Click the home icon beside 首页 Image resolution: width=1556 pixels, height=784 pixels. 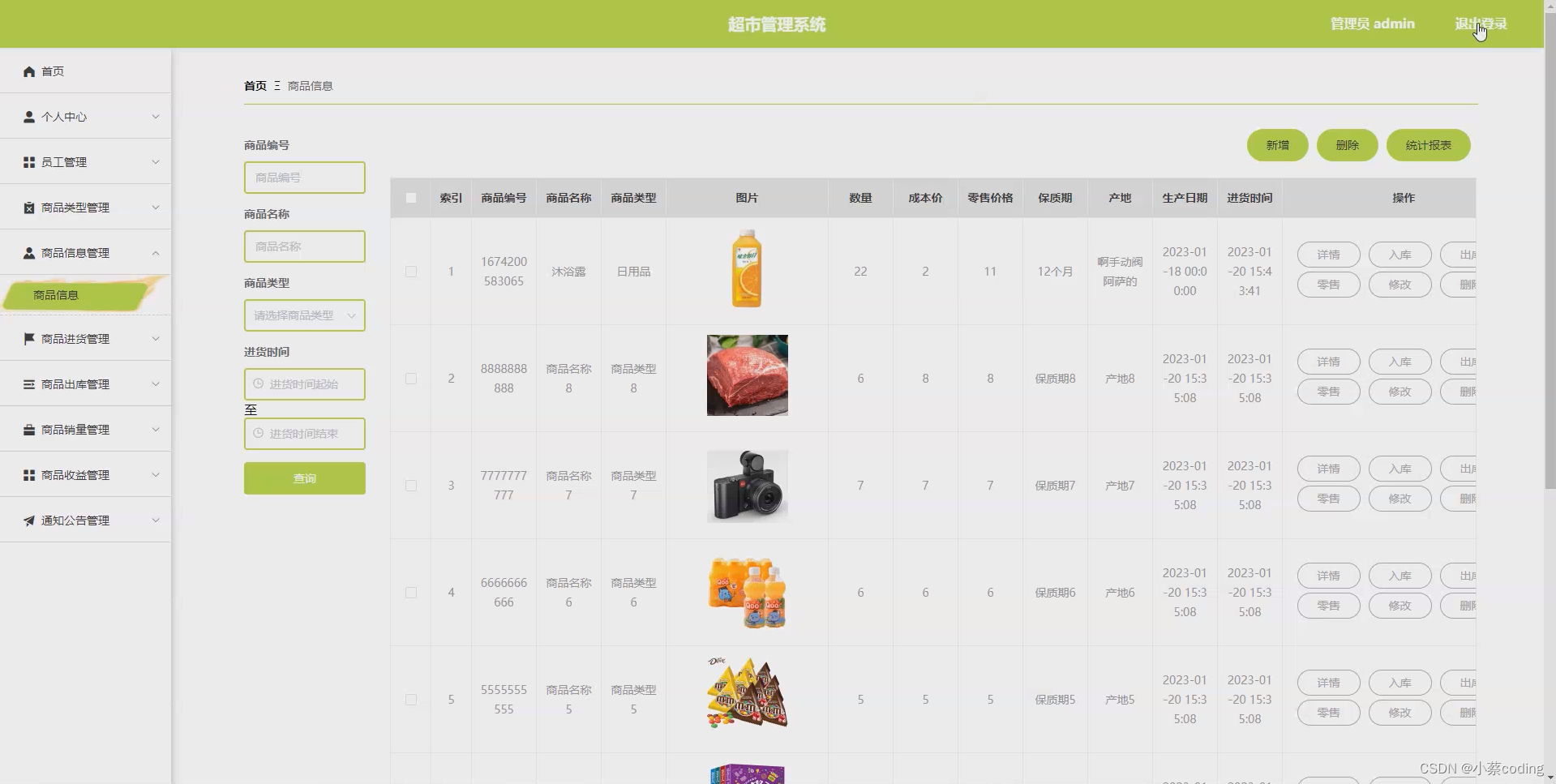point(29,71)
